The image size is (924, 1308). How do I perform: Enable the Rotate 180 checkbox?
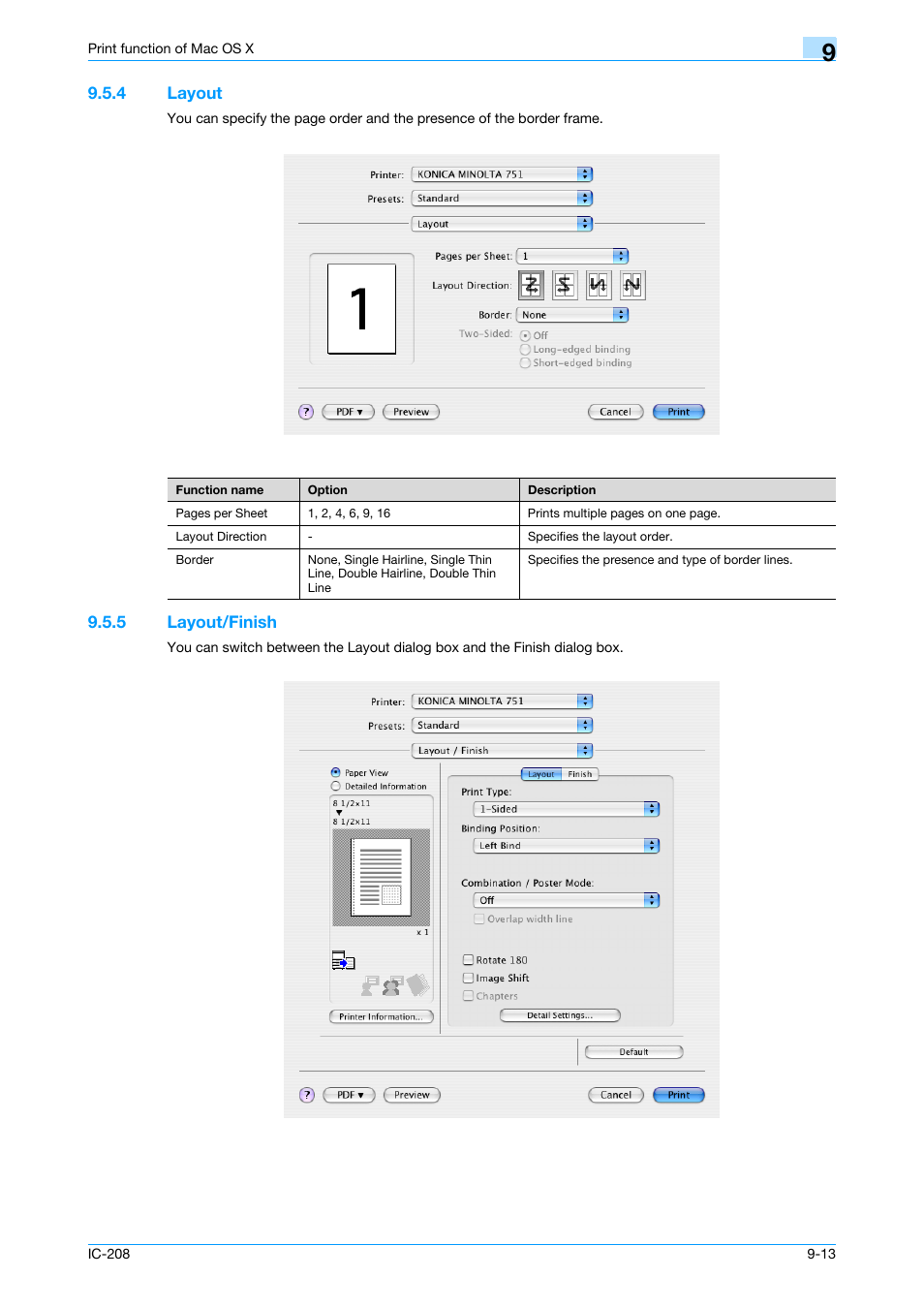pyautogui.click(x=468, y=960)
